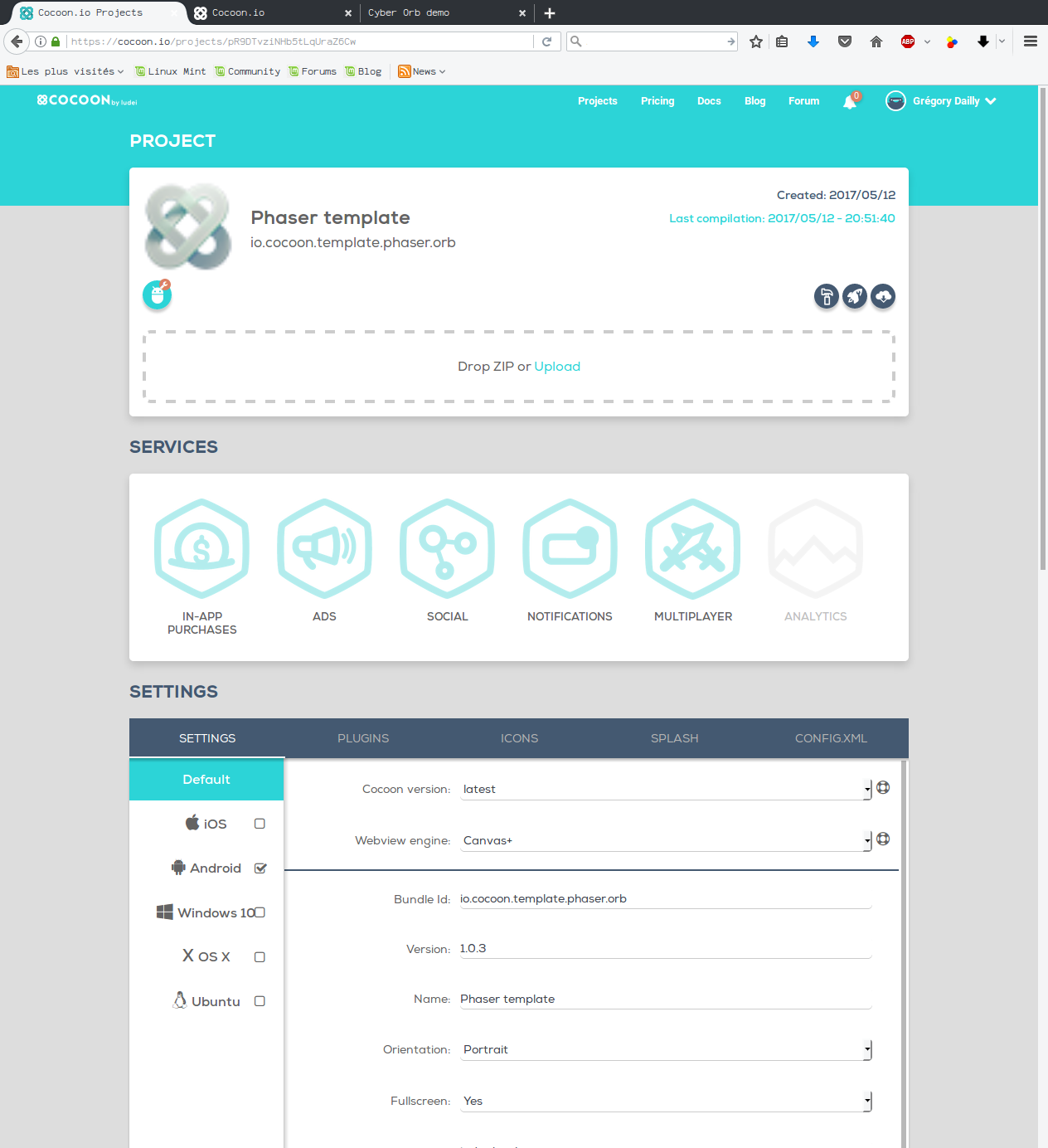
Task: Open the Cocoon version dropdown
Action: (x=666, y=789)
